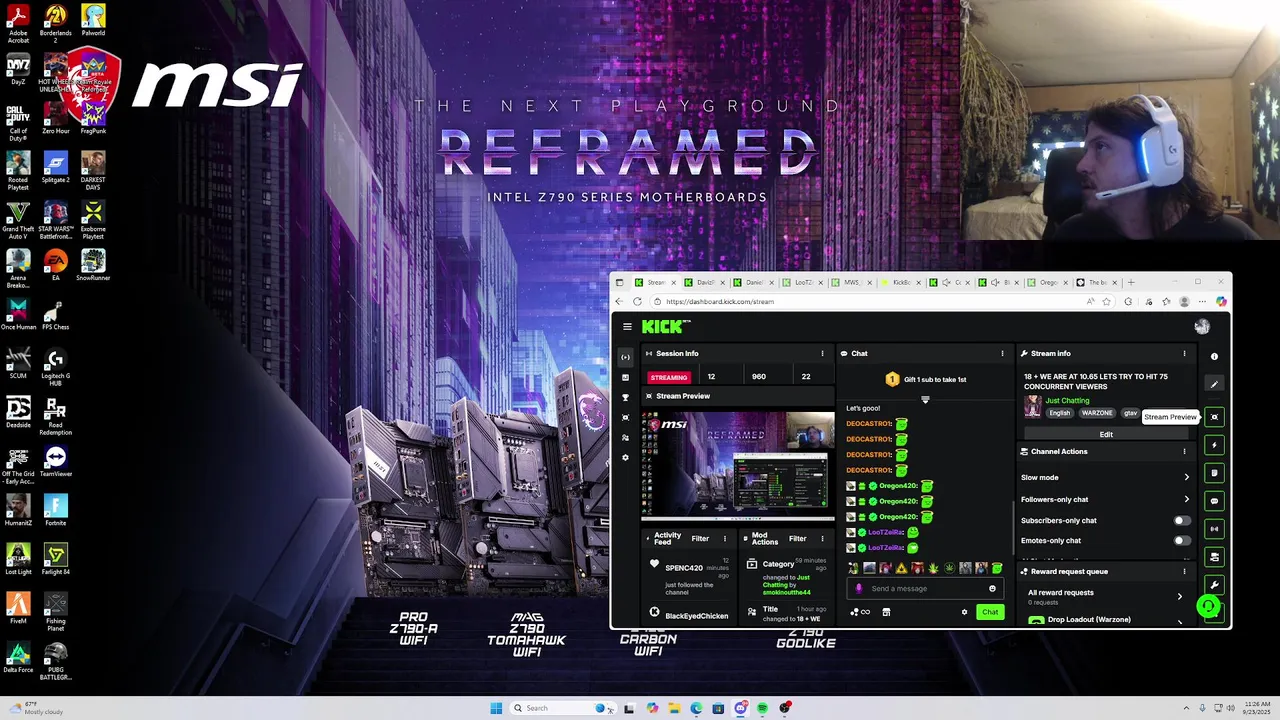Click the Stream Preview widget icon in right rail

tap(1214, 417)
